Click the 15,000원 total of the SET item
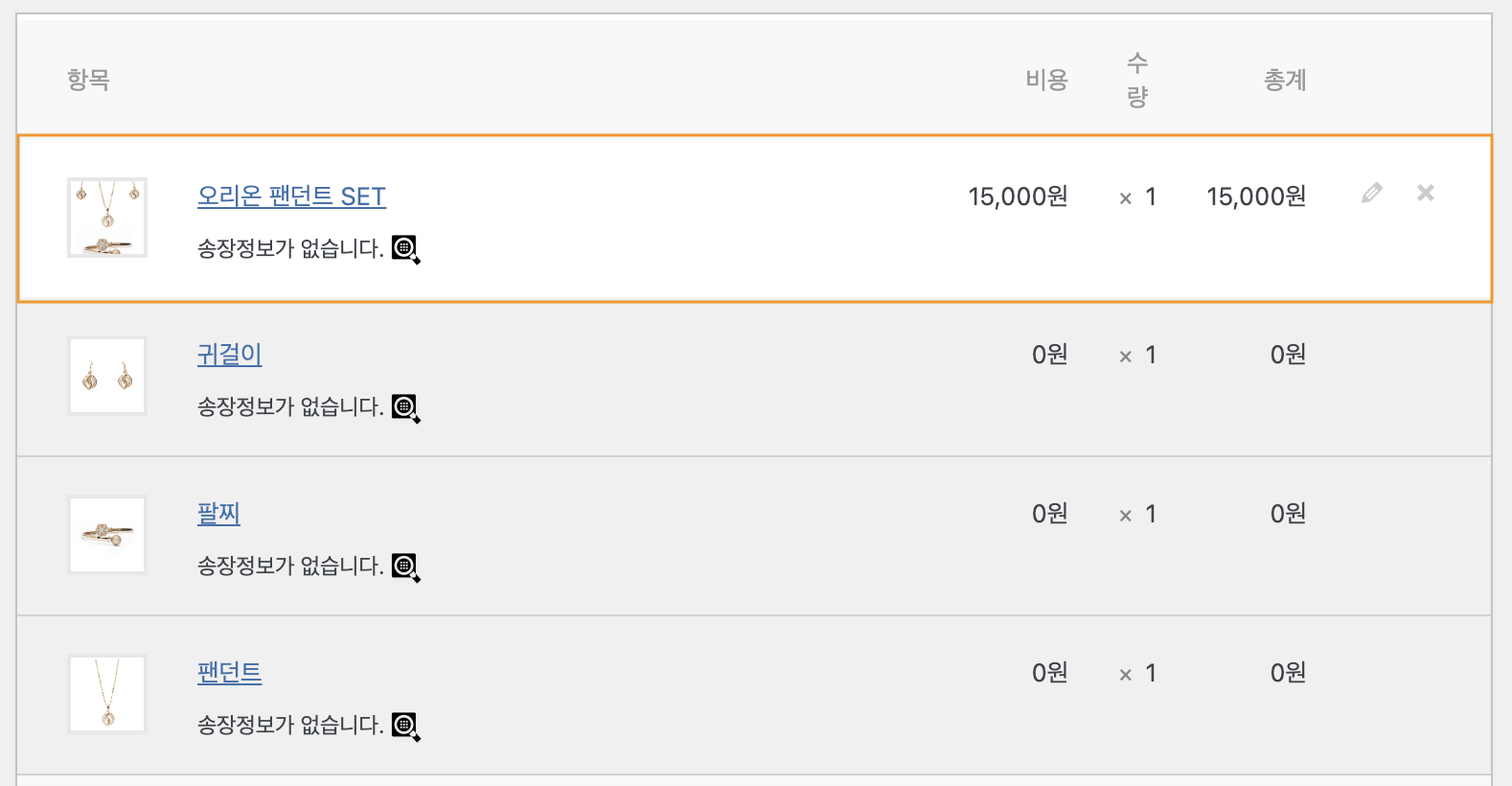The width and height of the screenshot is (1512, 786). (1256, 196)
